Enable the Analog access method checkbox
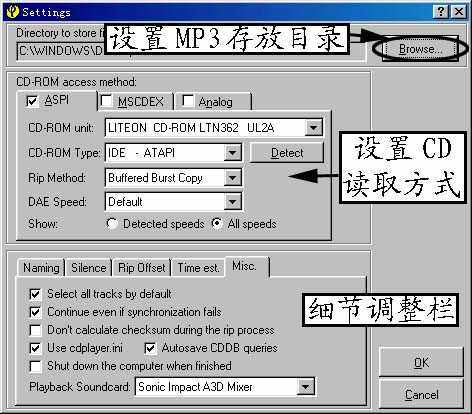 (187, 100)
